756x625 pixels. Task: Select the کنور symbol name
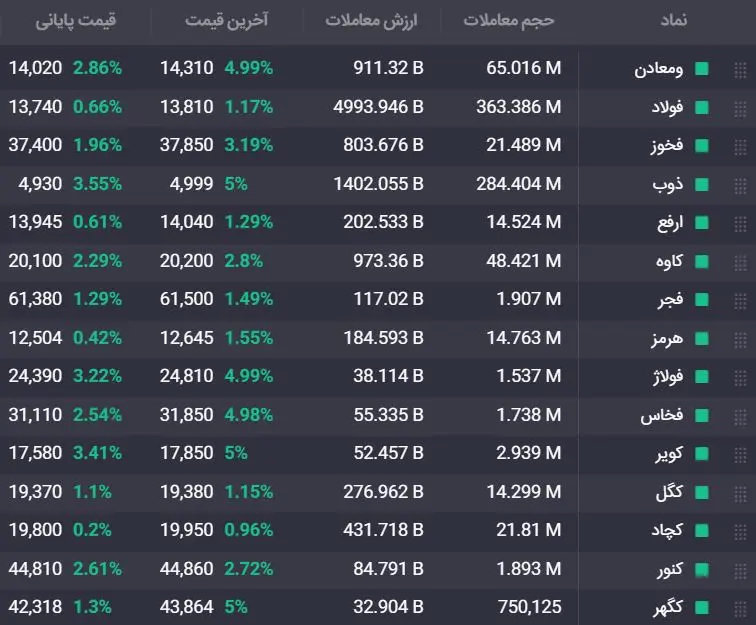[x=670, y=570]
